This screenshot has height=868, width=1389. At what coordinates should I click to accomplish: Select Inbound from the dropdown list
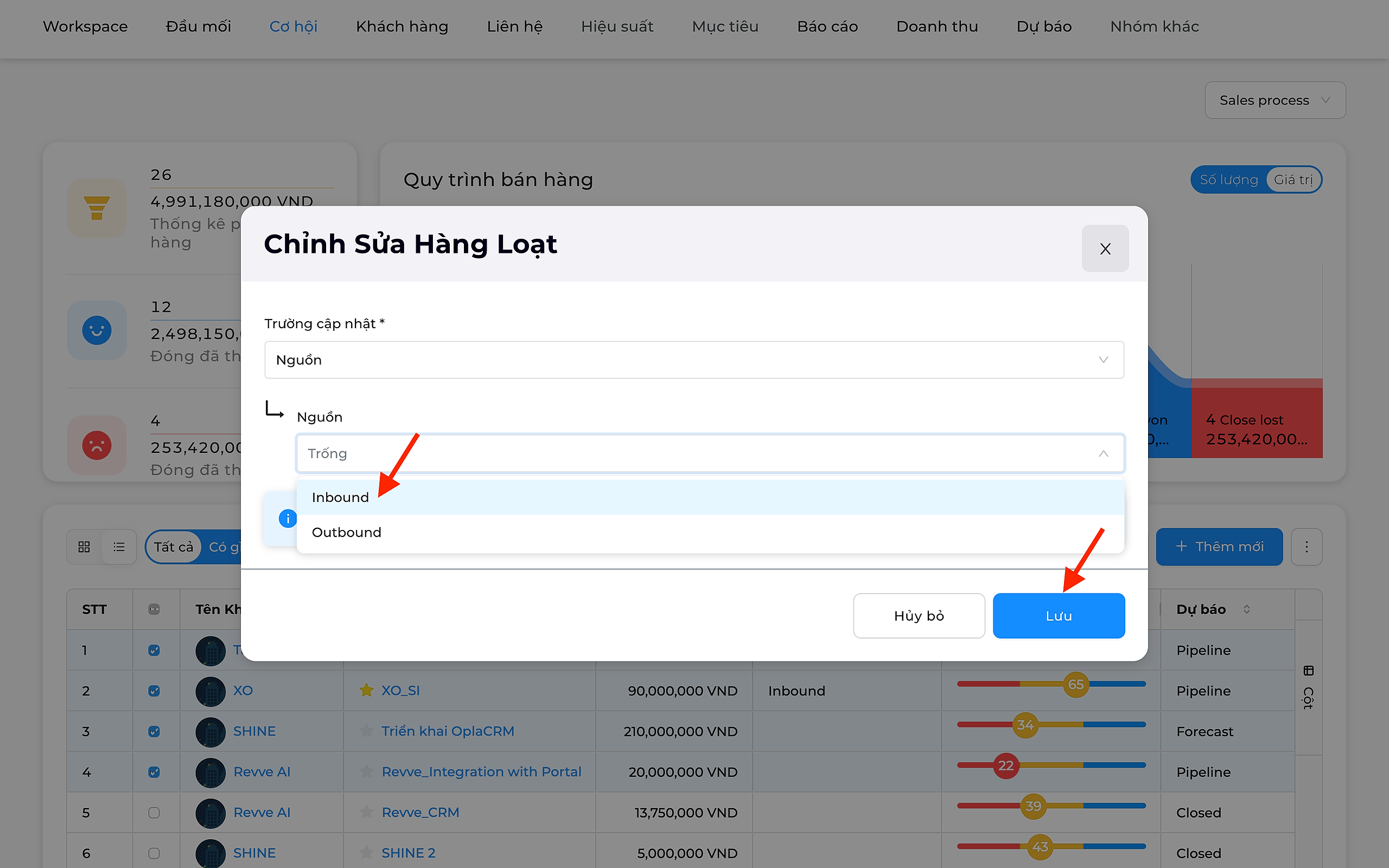(x=710, y=497)
